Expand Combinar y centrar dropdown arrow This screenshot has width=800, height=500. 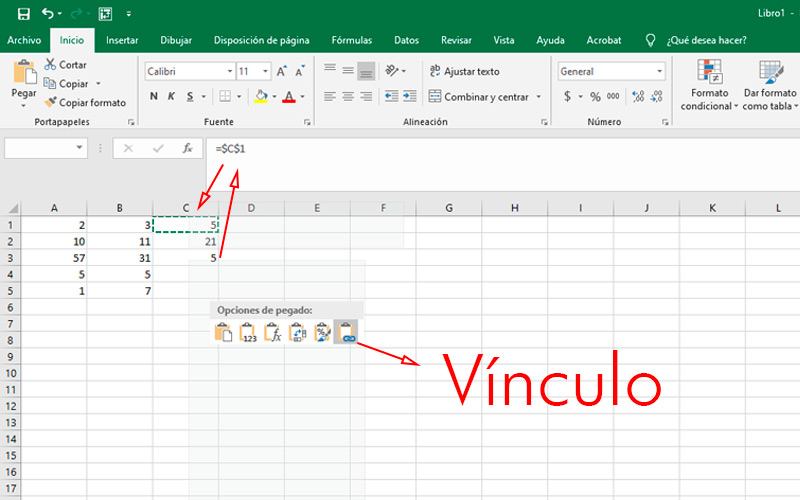[539, 96]
